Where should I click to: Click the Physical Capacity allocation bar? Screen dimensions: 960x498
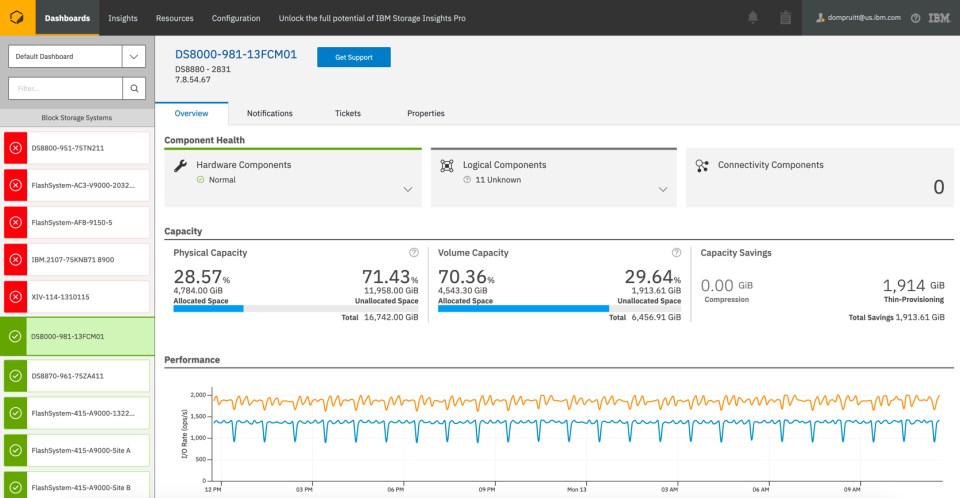pos(296,309)
